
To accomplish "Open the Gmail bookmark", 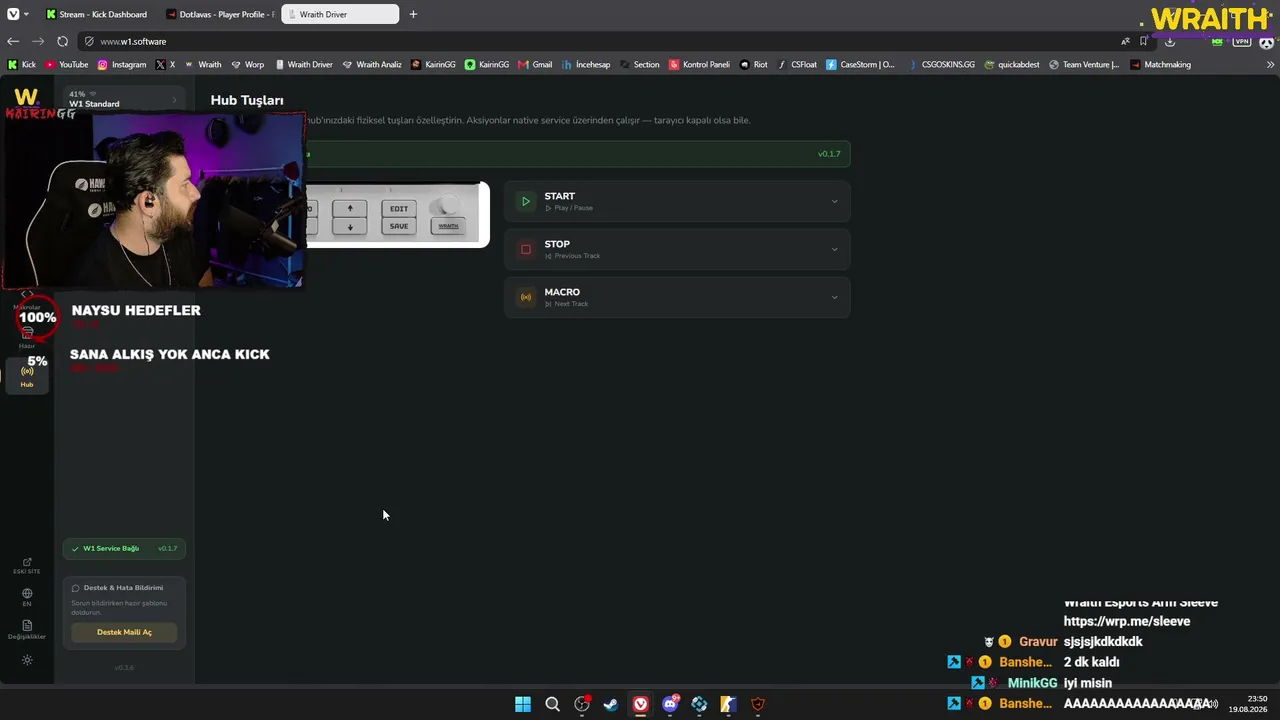I will [535, 65].
